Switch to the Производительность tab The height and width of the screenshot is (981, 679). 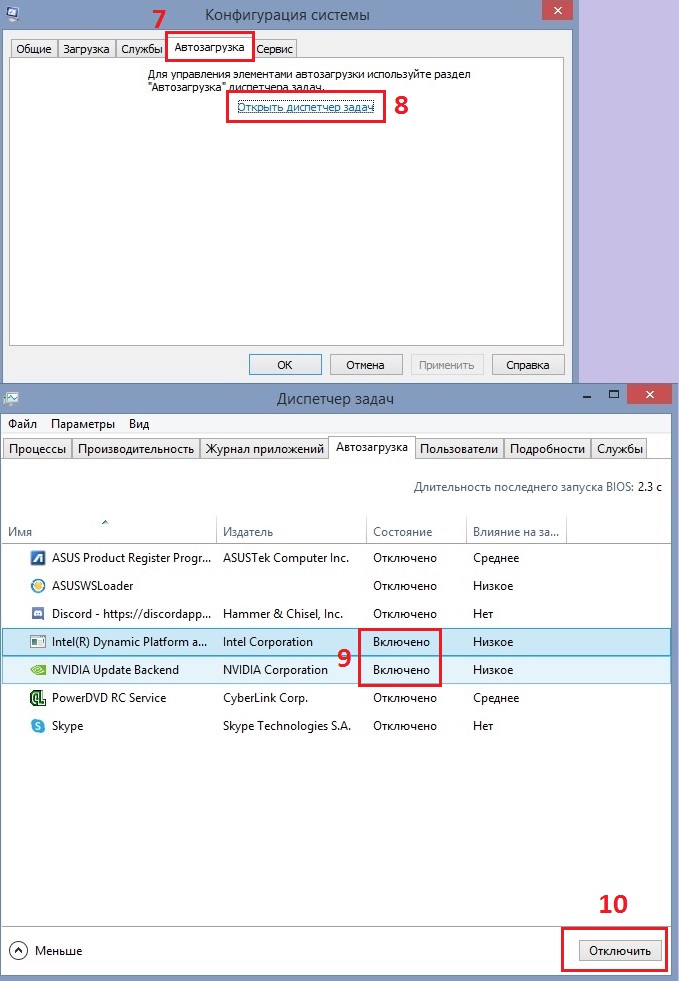point(136,449)
